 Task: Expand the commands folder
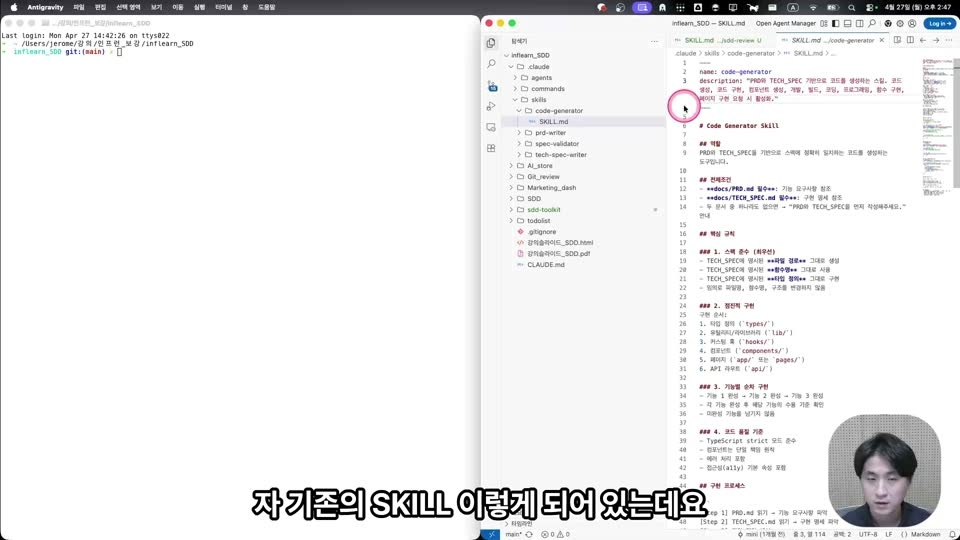tap(516, 88)
